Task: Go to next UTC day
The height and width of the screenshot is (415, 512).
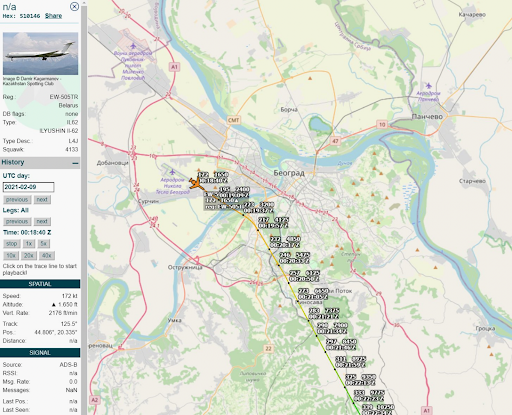Action: 42,200
